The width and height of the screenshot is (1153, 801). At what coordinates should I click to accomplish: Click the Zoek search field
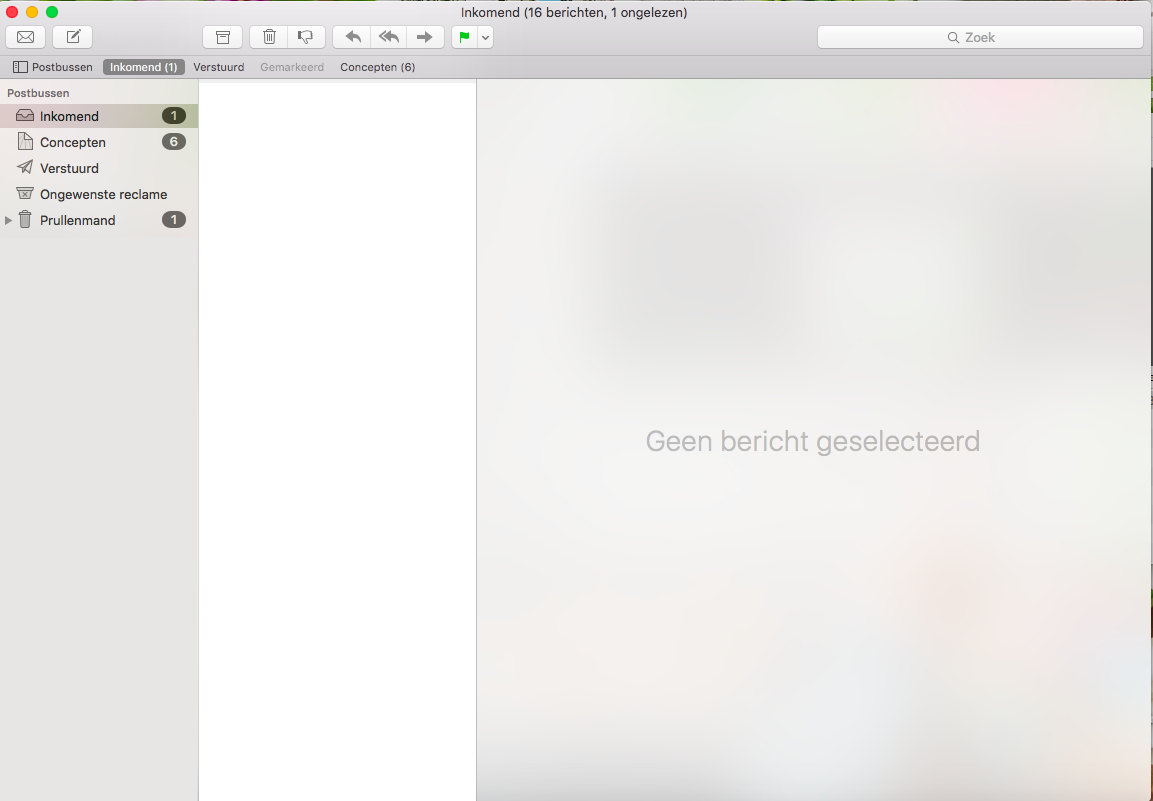point(980,37)
